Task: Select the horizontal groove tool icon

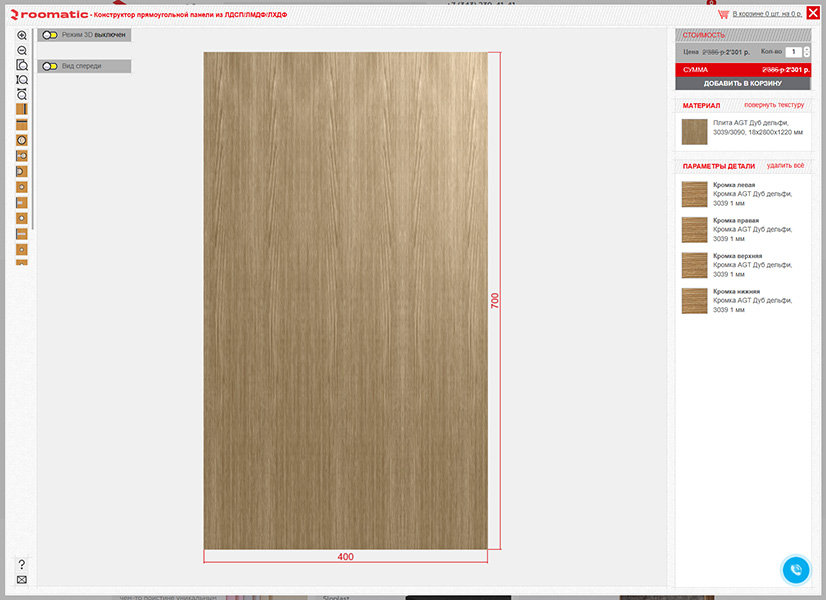Action: click(x=22, y=125)
